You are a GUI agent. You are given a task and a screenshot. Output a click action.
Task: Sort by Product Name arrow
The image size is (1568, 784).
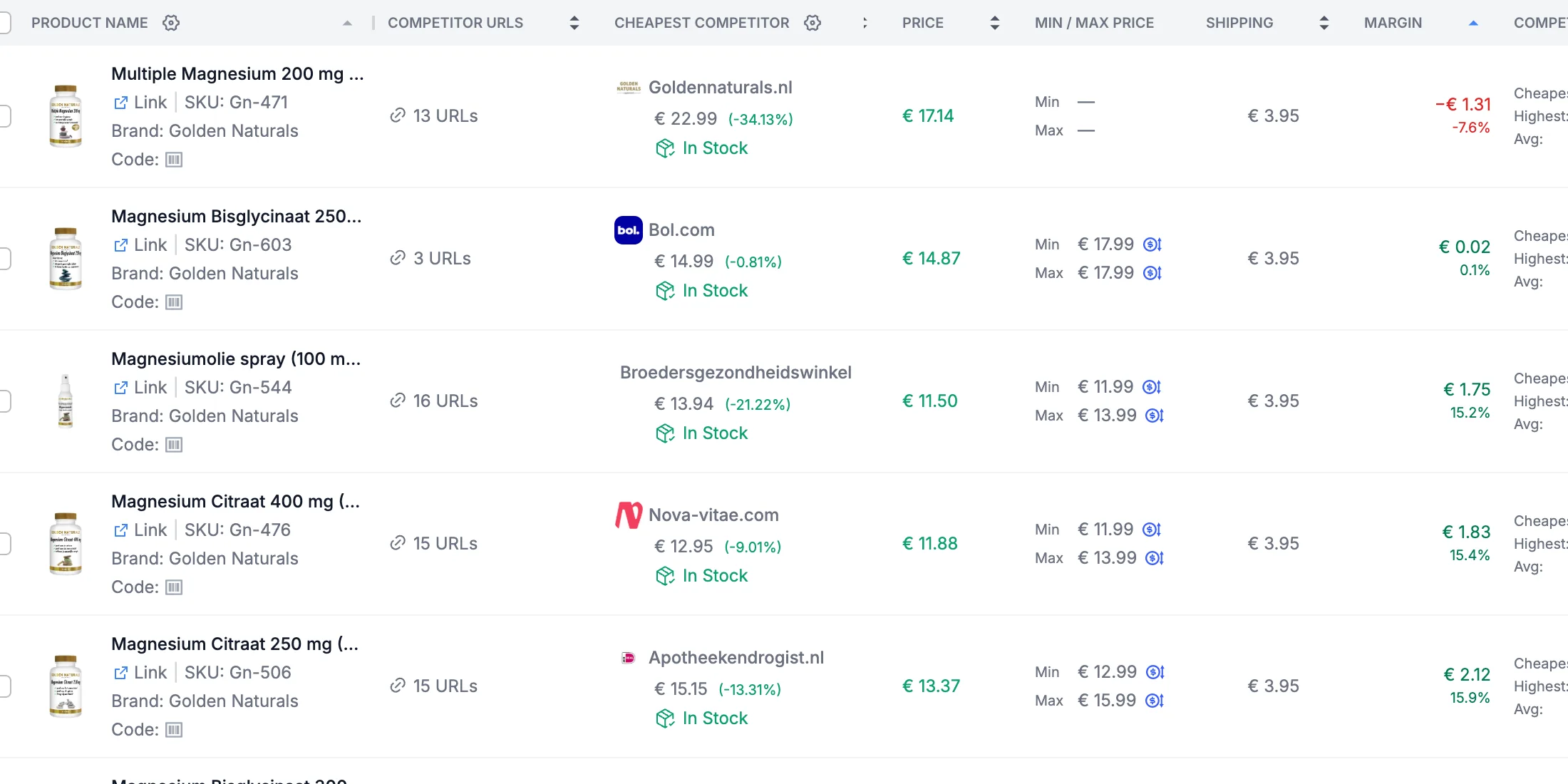(347, 23)
